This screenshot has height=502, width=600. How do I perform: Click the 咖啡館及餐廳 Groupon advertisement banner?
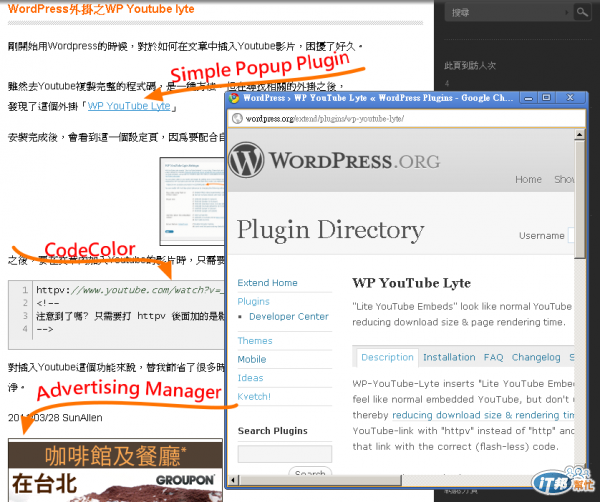pos(115,470)
